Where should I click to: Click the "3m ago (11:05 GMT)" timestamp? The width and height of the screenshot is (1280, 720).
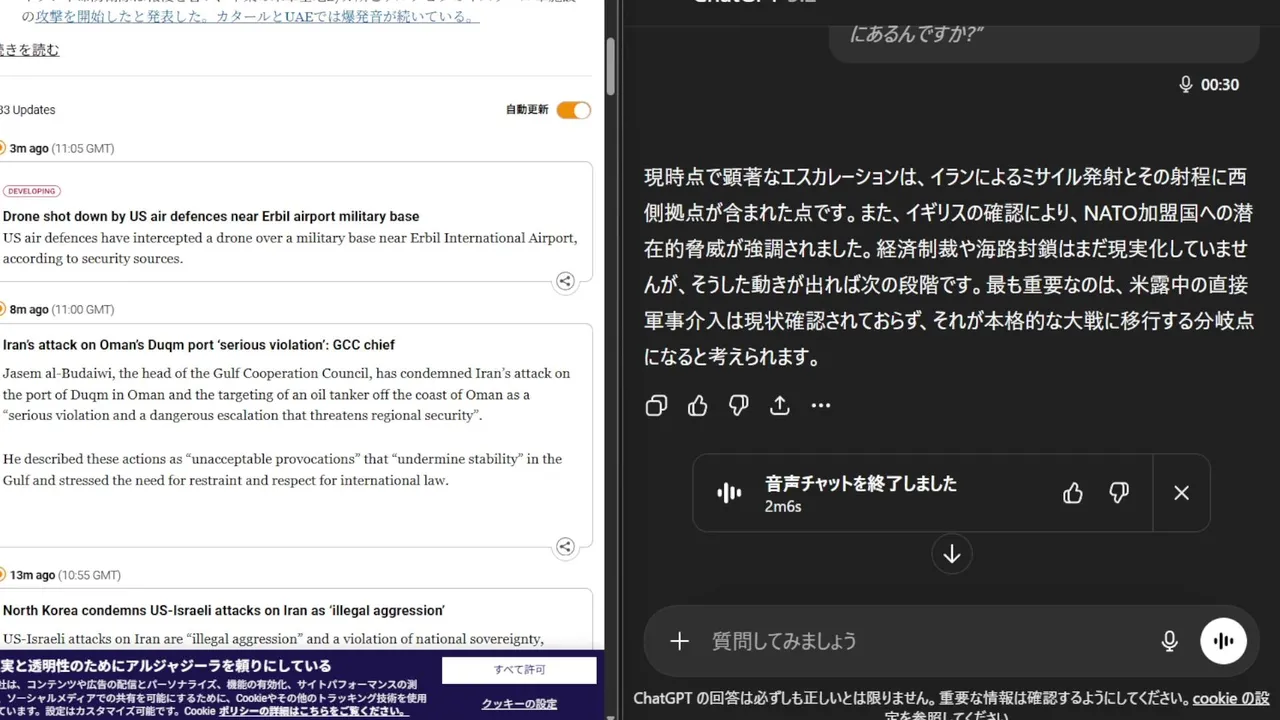pos(62,149)
